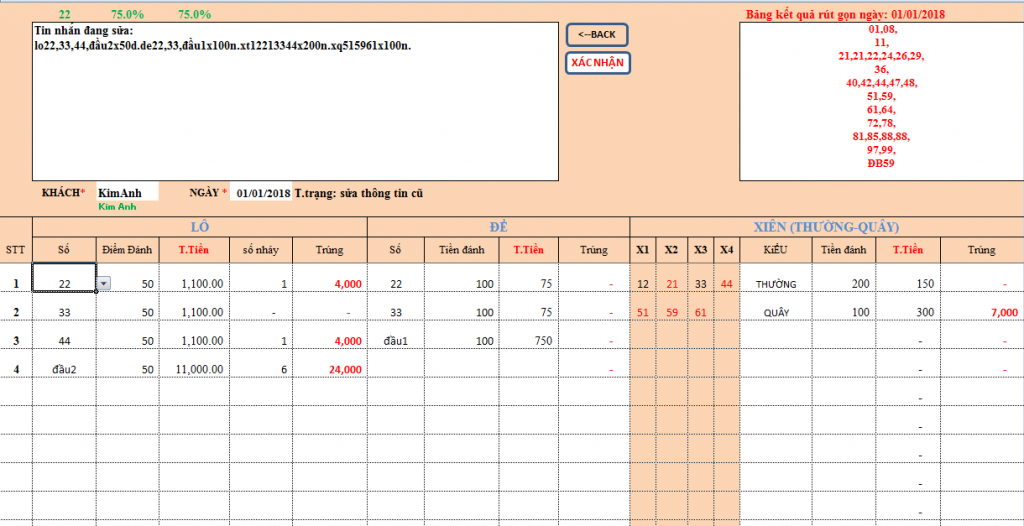The image size is (1024, 526).
Task: Select Lô number cell containing 33
Action: tap(64, 313)
